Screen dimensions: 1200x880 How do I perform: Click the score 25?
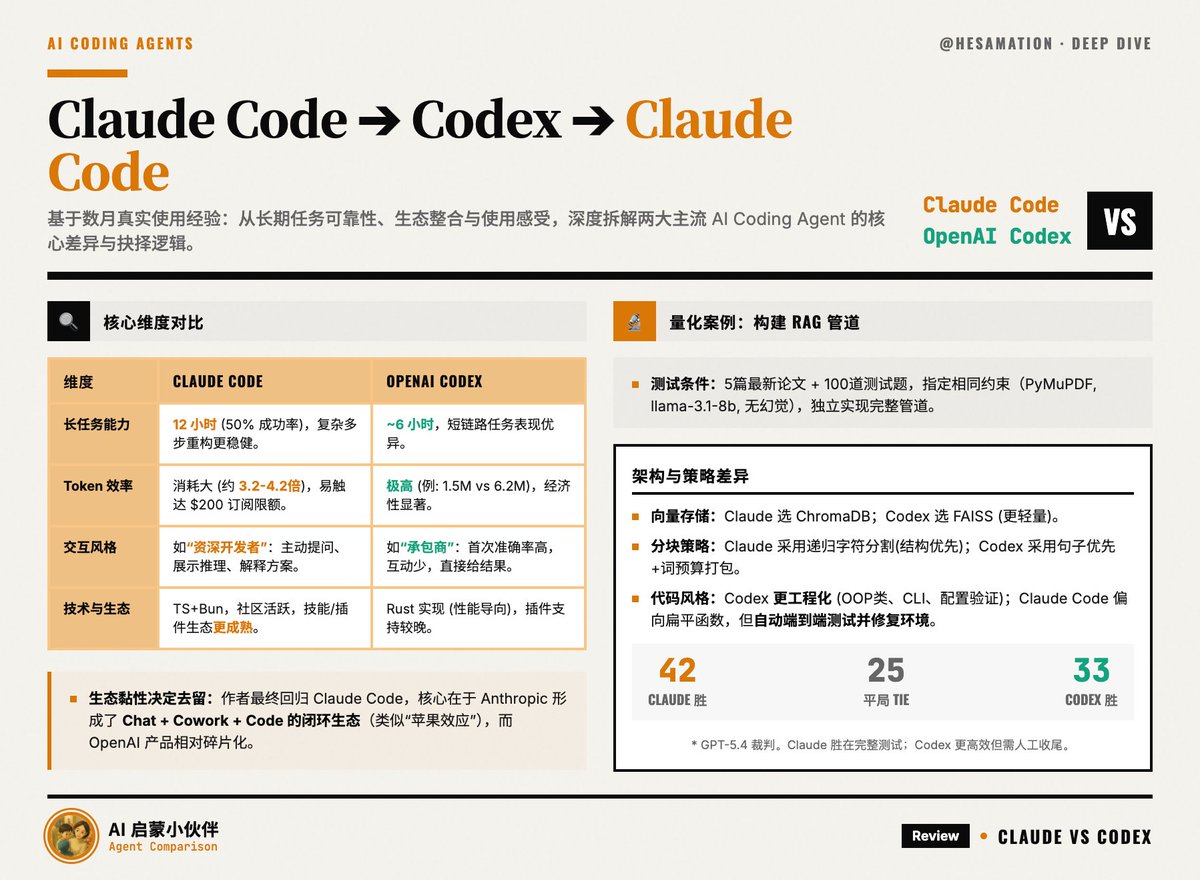tap(885, 669)
